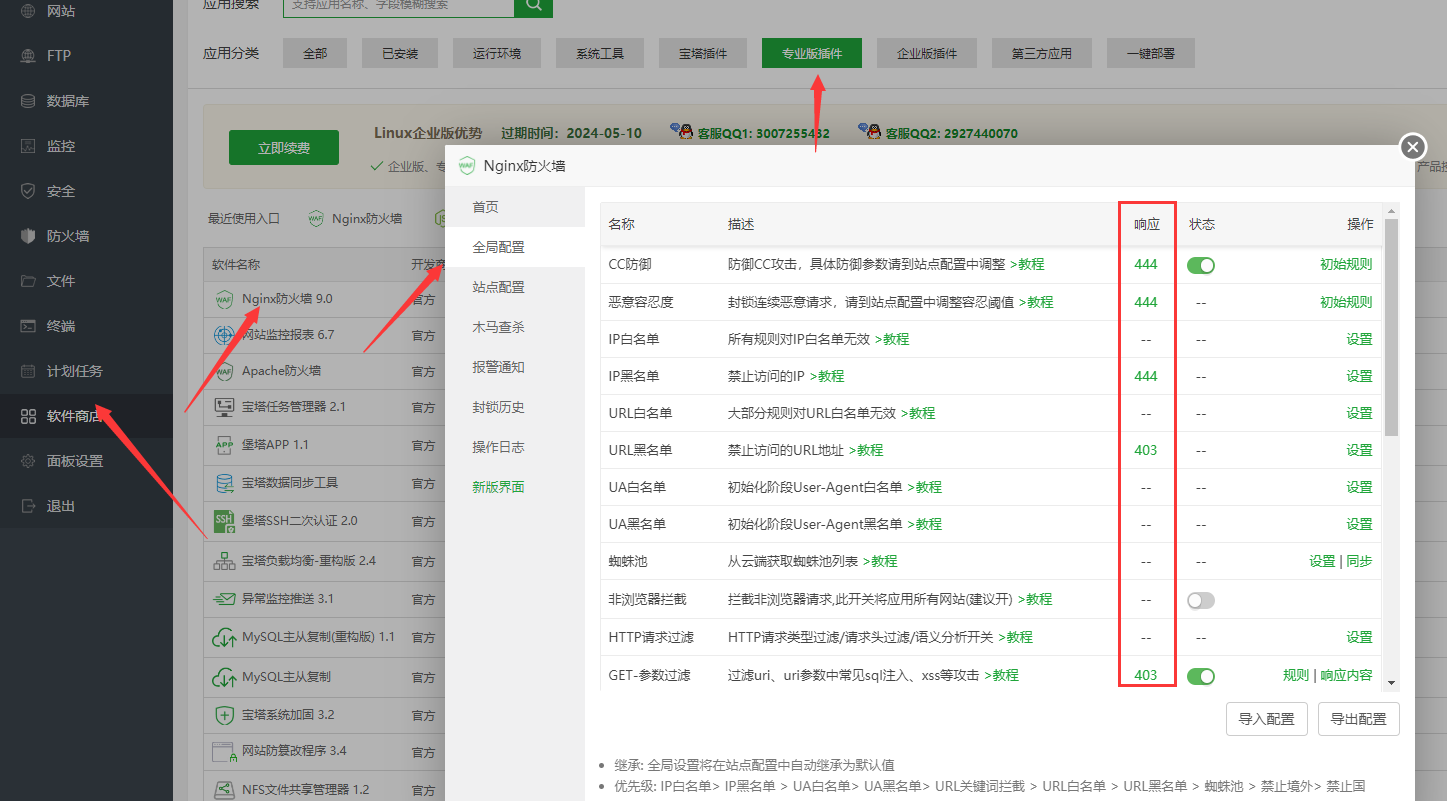The image size is (1447, 801).
Task: Toggle the GET-参数过滤 switch
Action: (1201, 676)
